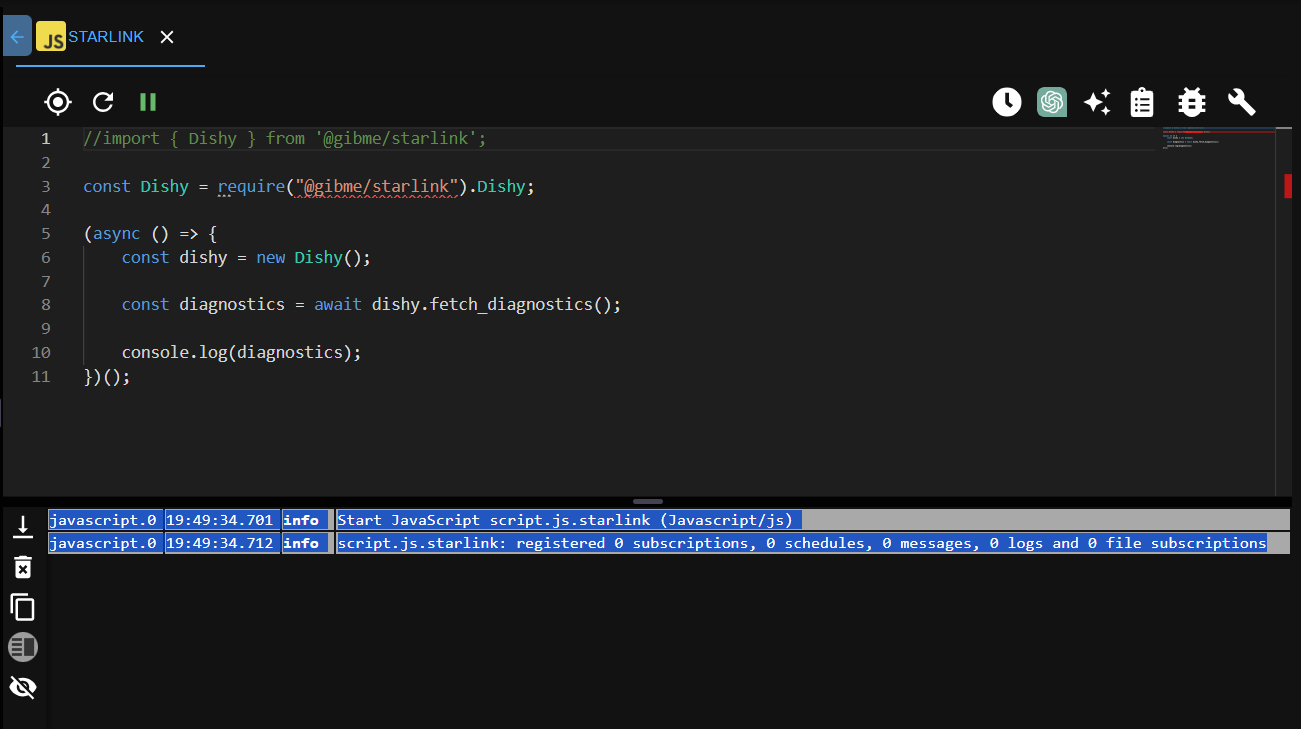Image resolution: width=1301 pixels, height=729 pixels.
Task: Click 'javascript.0' in the 19:49:34.701 log row
Action: click(x=103, y=520)
